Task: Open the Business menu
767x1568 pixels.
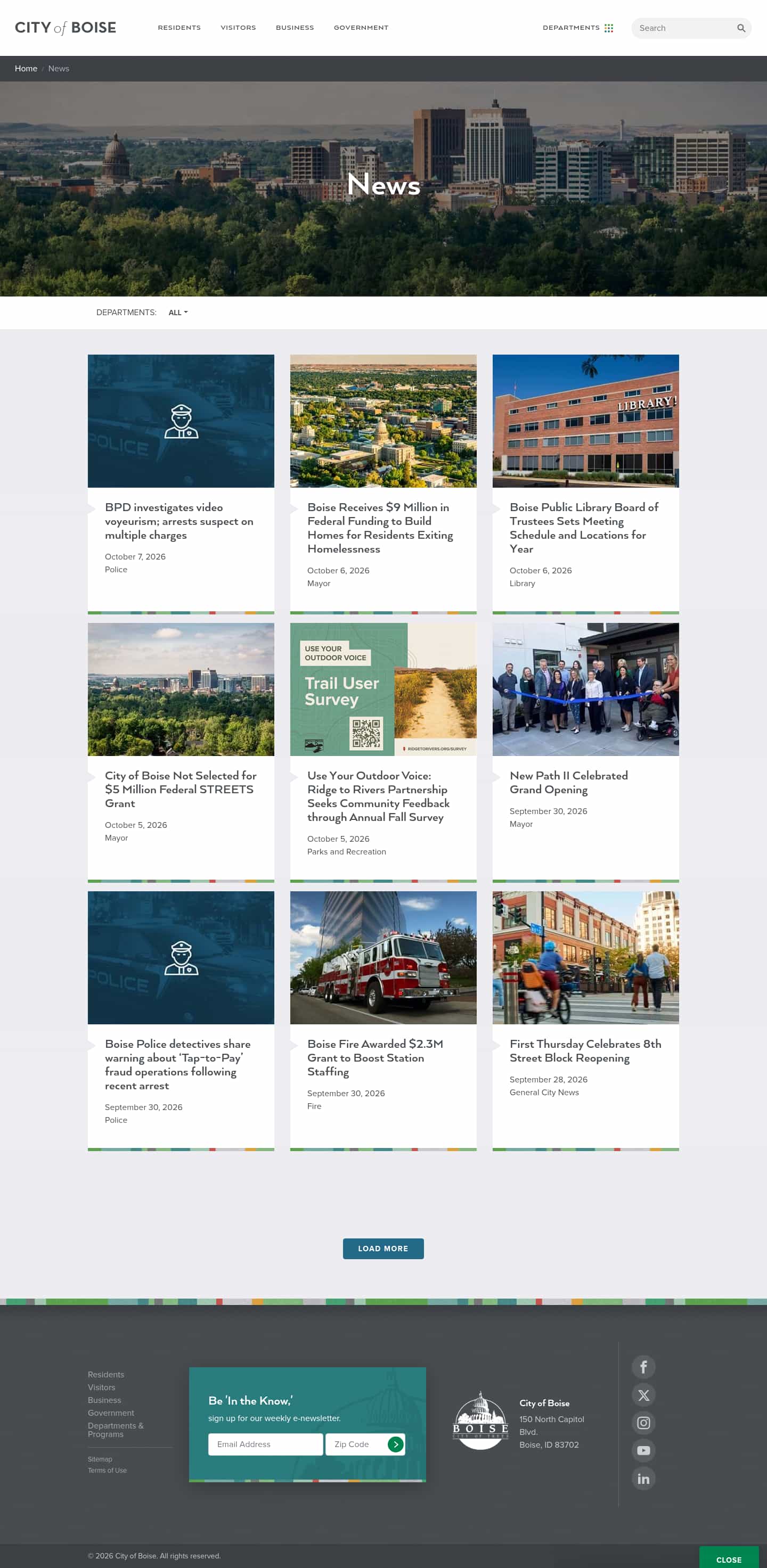Action: click(295, 28)
